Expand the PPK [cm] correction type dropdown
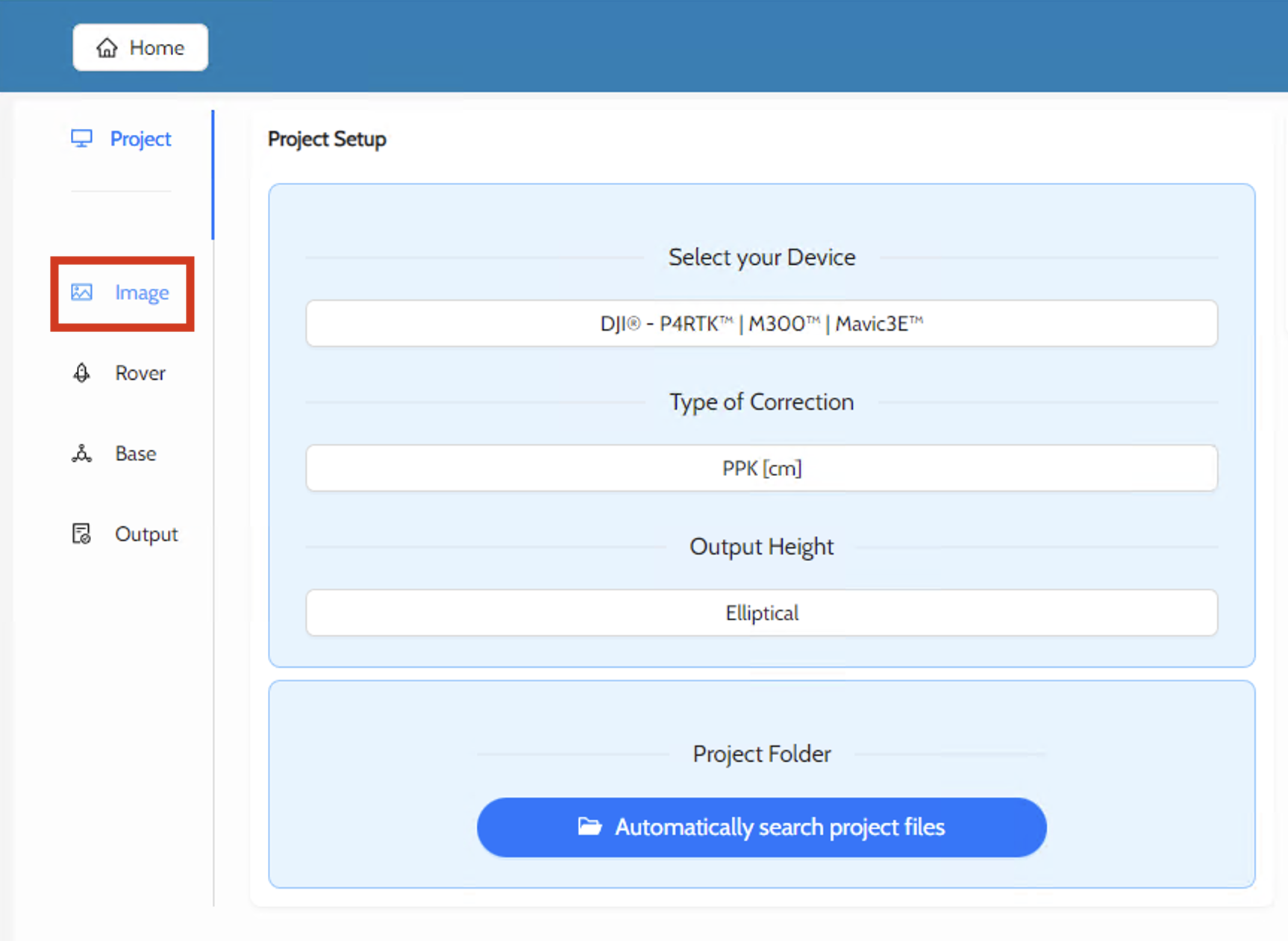1288x941 pixels. coord(761,469)
